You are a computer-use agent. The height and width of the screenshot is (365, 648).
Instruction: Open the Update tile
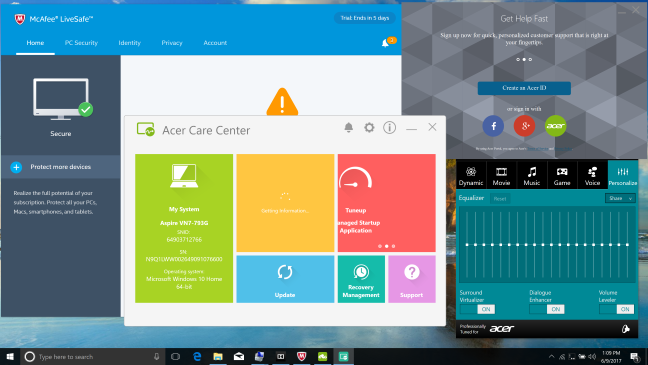(x=285, y=279)
